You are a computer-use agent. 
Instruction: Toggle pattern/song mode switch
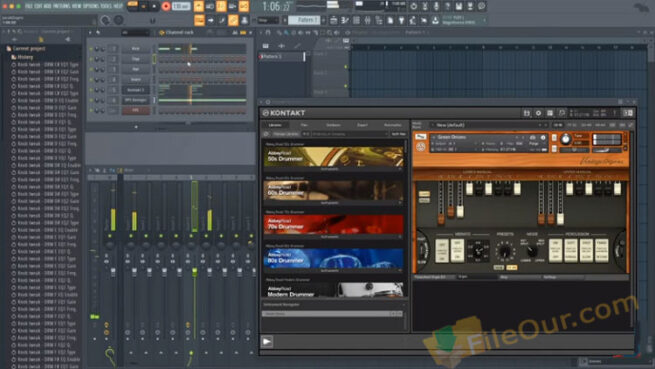point(132,6)
